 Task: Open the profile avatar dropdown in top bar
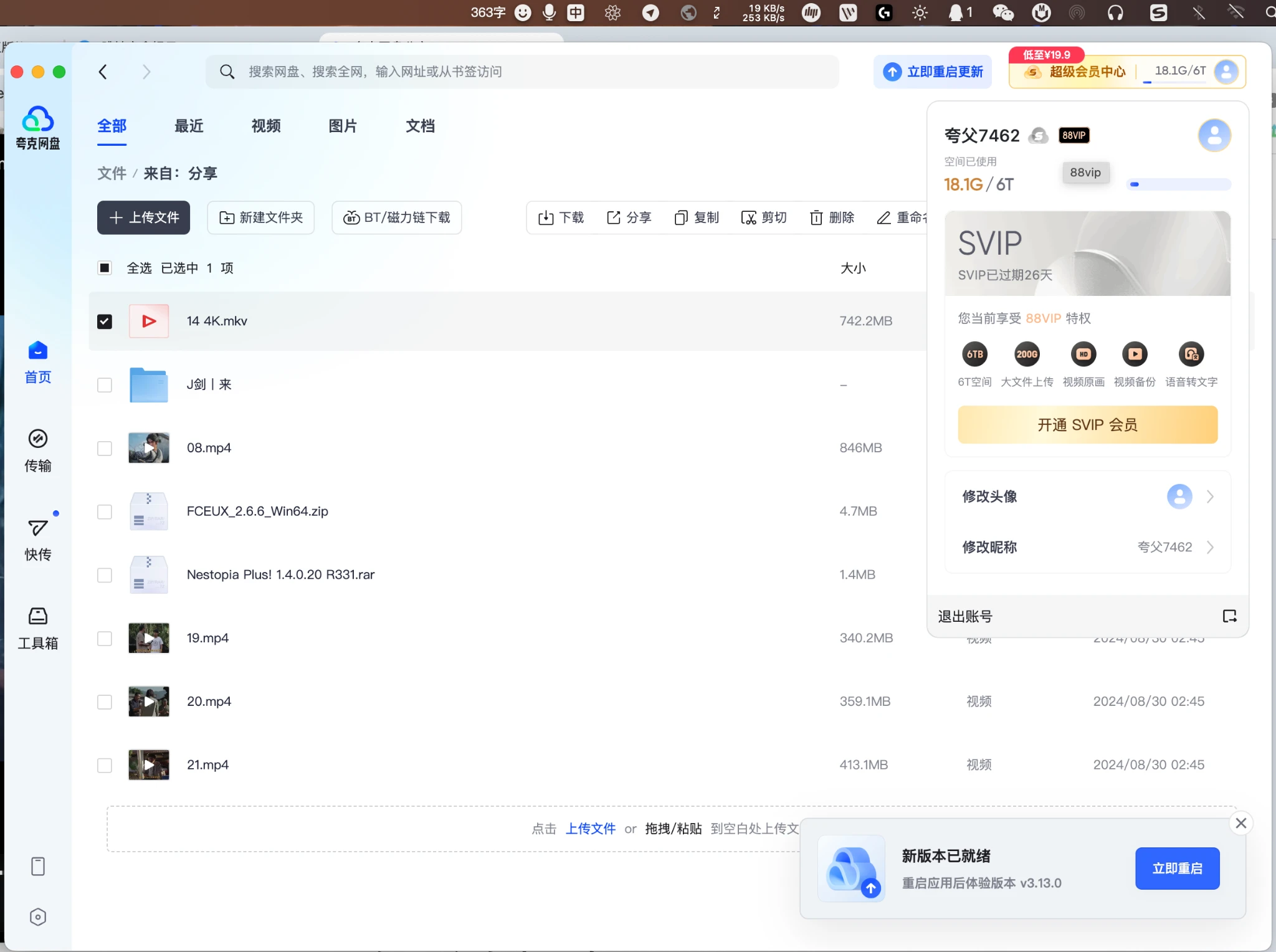(x=1226, y=72)
